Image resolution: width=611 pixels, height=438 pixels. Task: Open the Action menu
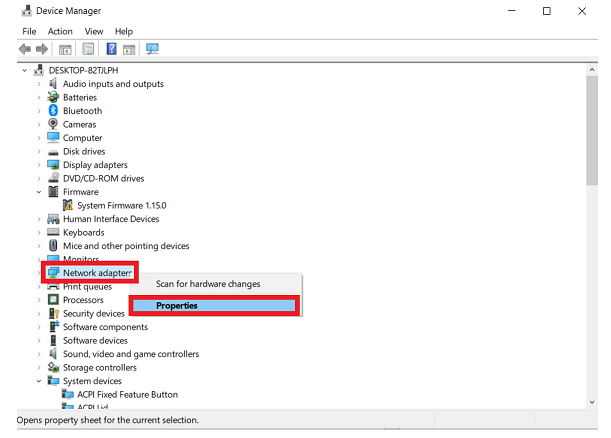tap(60, 31)
